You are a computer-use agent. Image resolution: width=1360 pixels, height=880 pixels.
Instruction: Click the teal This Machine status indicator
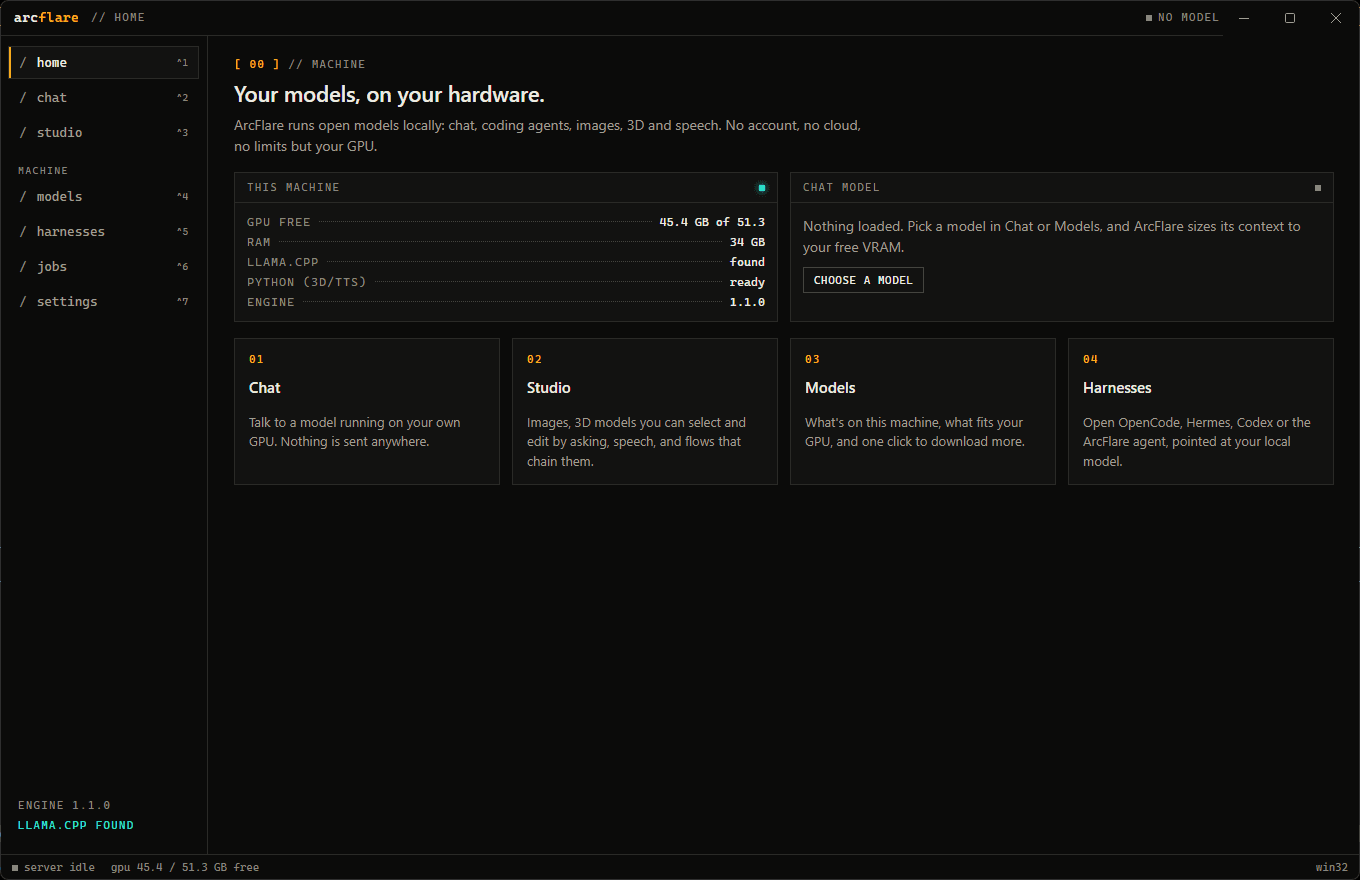(x=762, y=187)
